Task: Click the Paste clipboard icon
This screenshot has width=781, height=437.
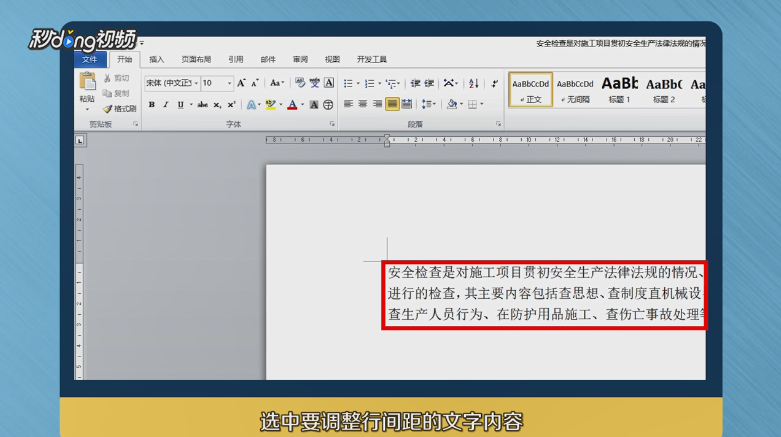Action: pos(87,82)
